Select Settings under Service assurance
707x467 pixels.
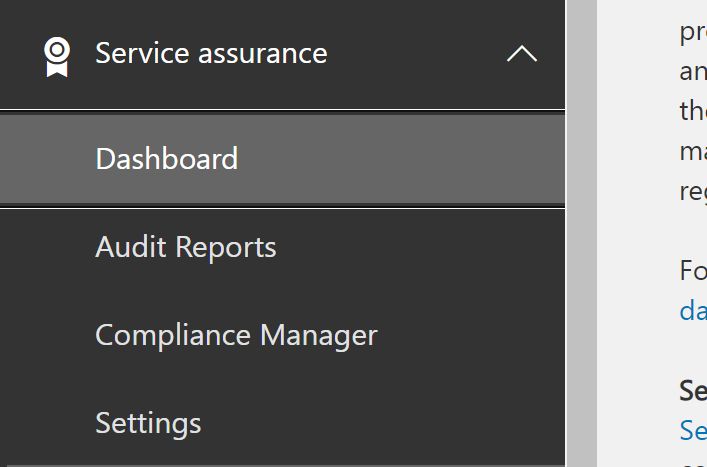coord(148,422)
